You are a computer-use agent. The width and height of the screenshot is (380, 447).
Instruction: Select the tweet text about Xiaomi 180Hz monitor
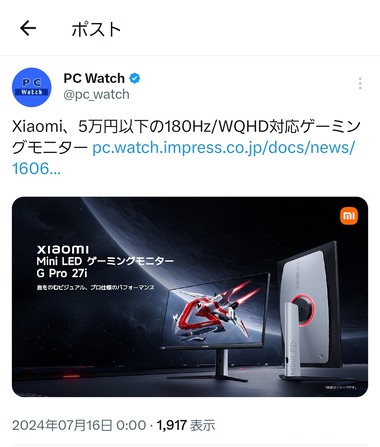coord(187,137)
